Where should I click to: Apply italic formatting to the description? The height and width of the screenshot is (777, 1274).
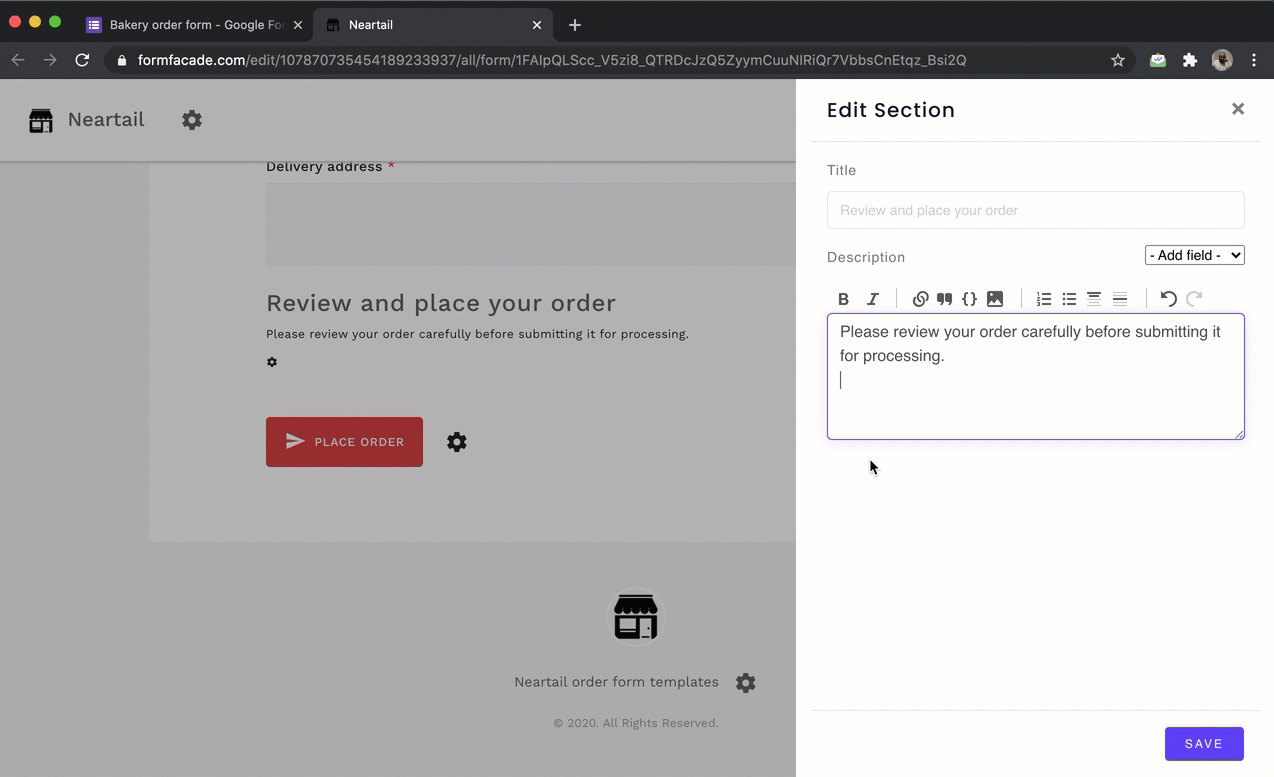coord(872,298)
